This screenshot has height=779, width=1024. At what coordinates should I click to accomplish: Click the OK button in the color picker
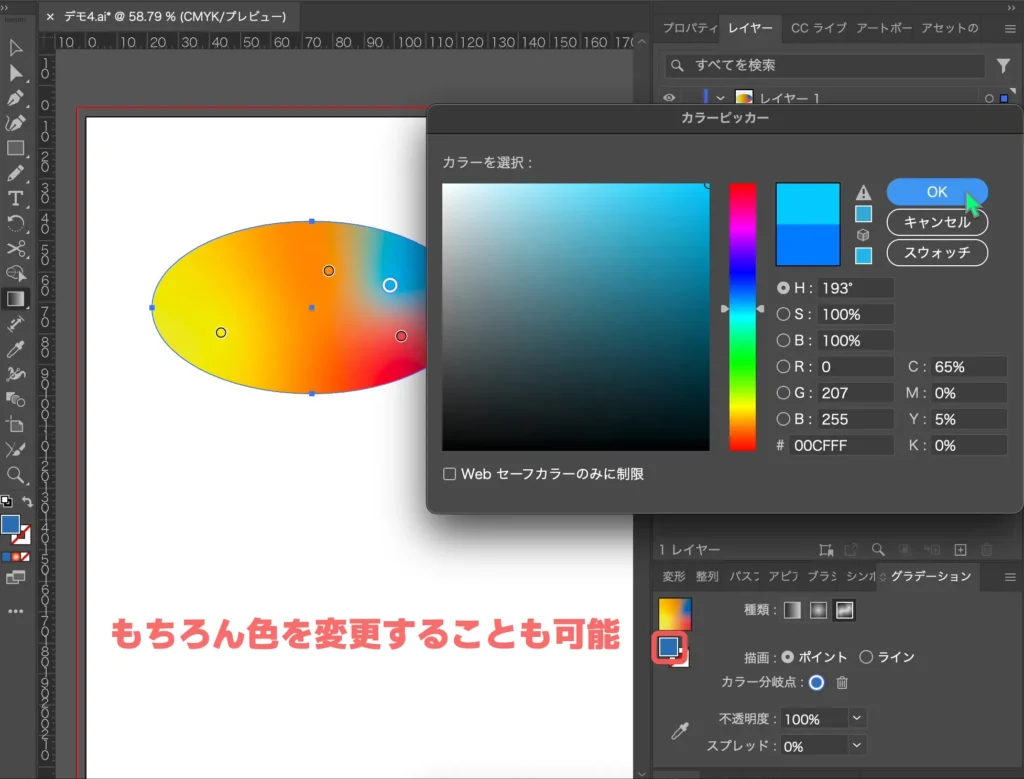[936, 191]
